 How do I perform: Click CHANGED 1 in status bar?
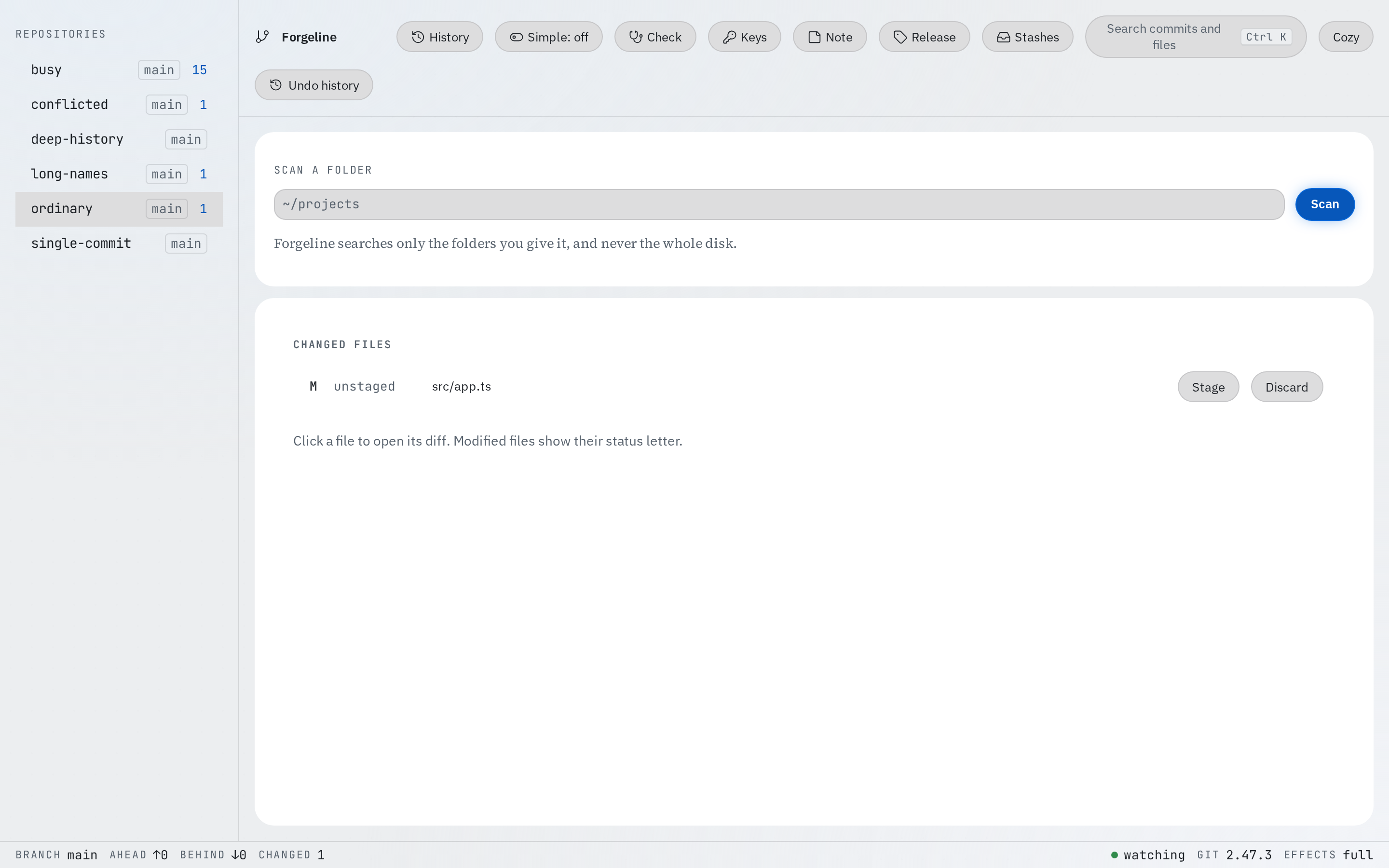pos(292,855)
